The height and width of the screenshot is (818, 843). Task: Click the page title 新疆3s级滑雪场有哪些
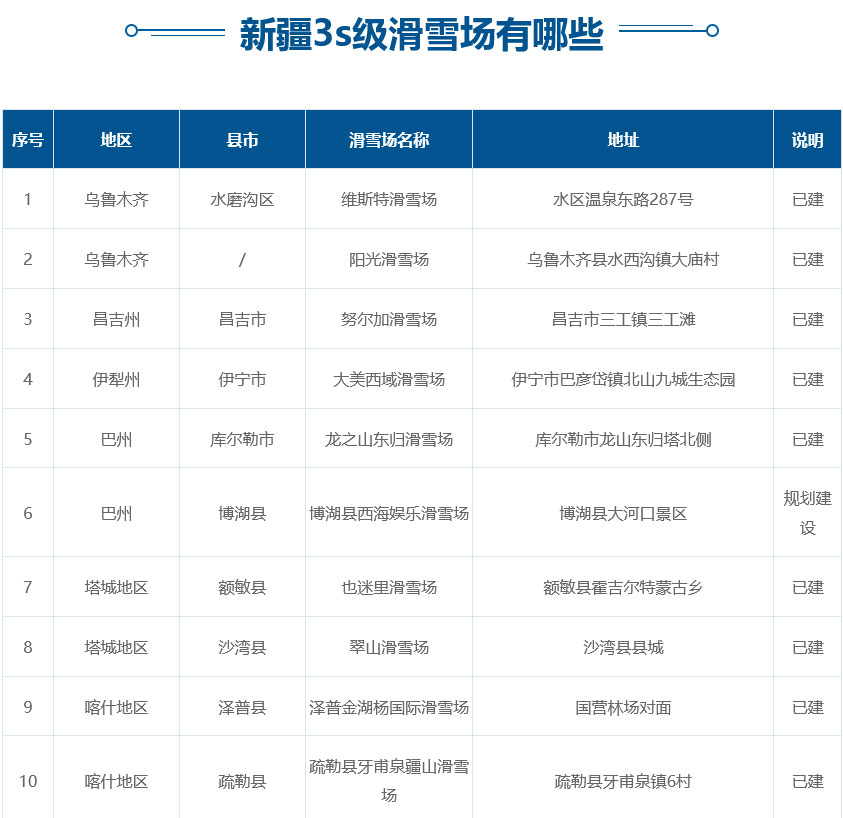pyautogui.click(x=421, y=35)
